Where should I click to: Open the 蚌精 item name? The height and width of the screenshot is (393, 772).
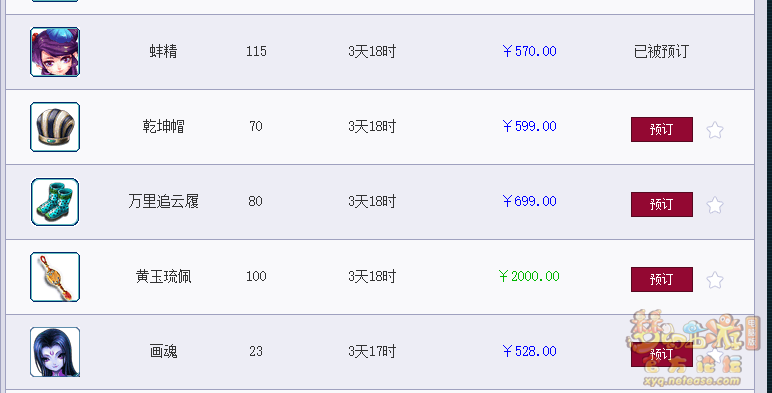coord(163,51)
